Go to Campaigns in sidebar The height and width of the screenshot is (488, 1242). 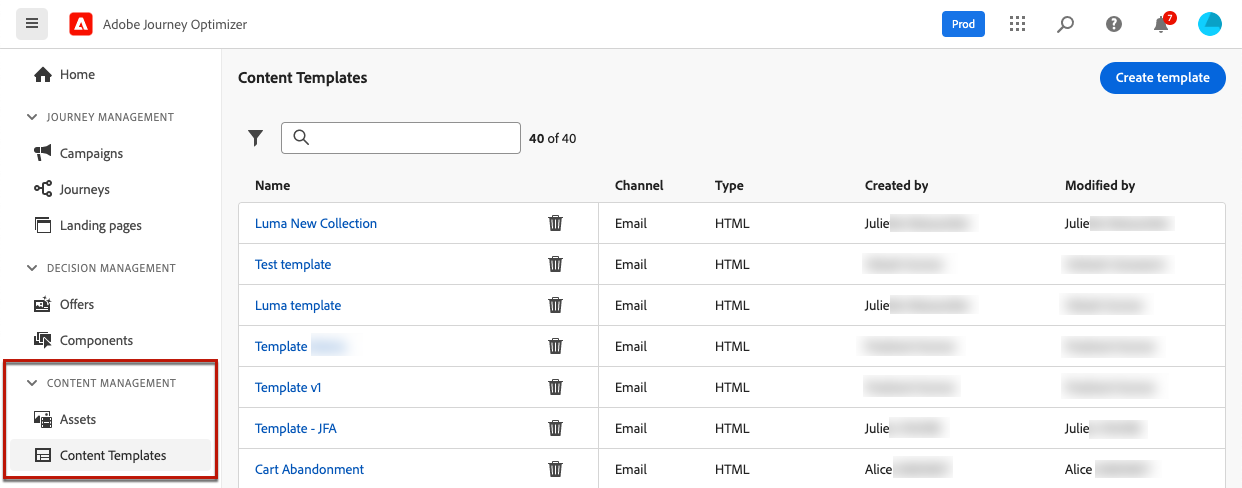tap(91, 153)
